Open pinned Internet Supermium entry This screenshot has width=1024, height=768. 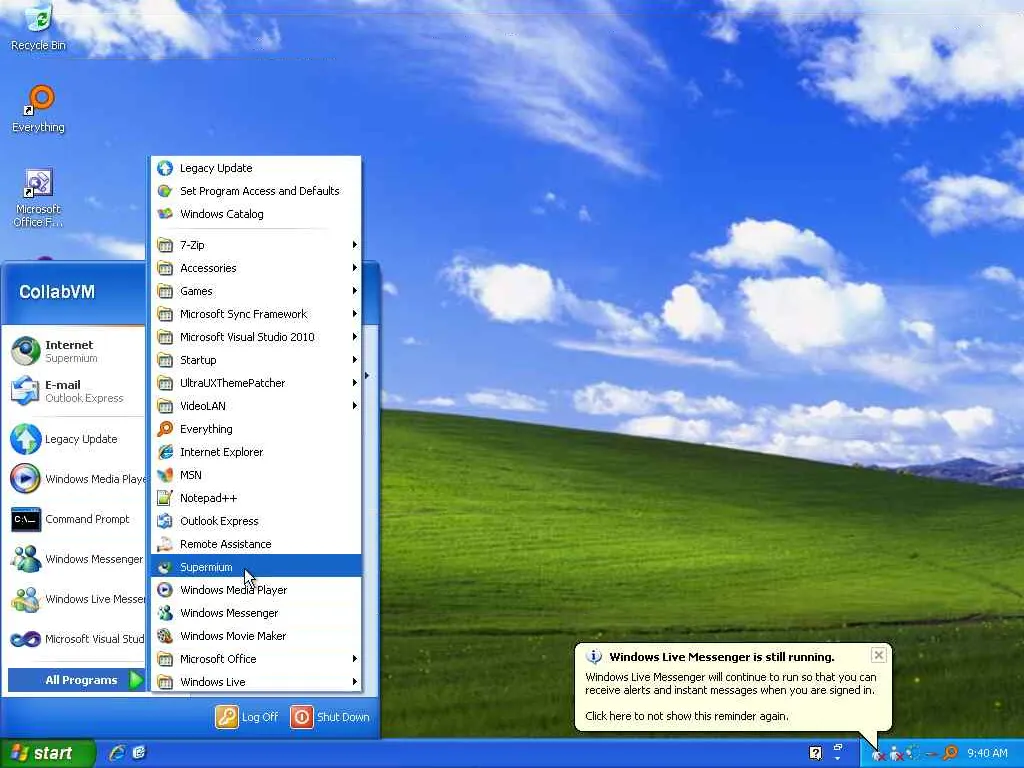coord(74,351)
